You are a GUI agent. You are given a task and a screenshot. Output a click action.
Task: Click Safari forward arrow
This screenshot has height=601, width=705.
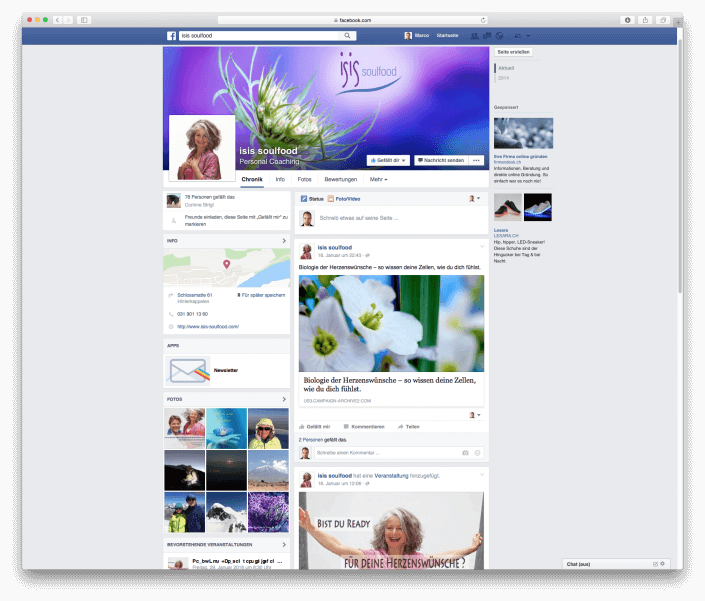click(68, 20)
